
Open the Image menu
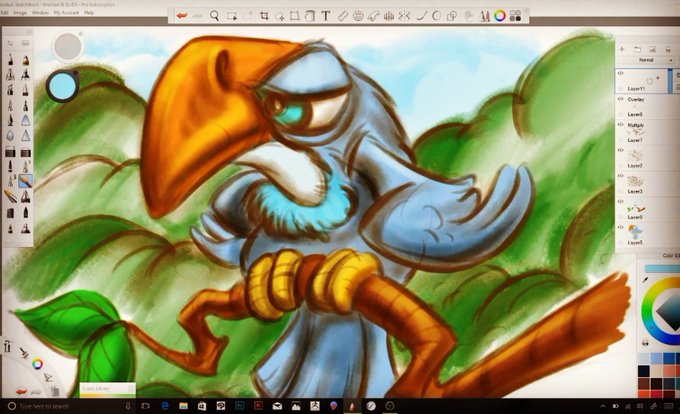pos(20,13)
